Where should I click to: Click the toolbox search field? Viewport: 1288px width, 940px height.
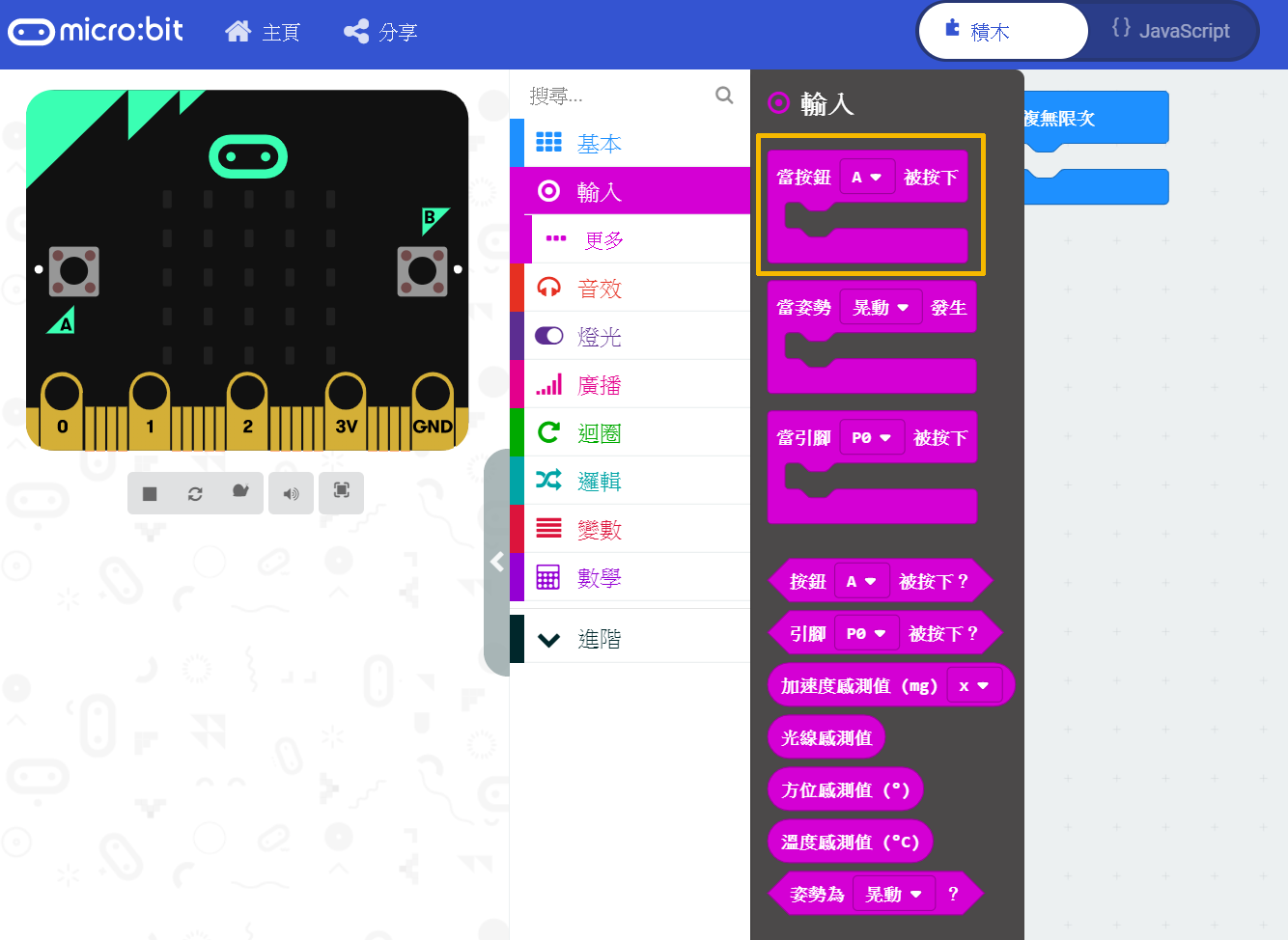click(x=618, y=96)
